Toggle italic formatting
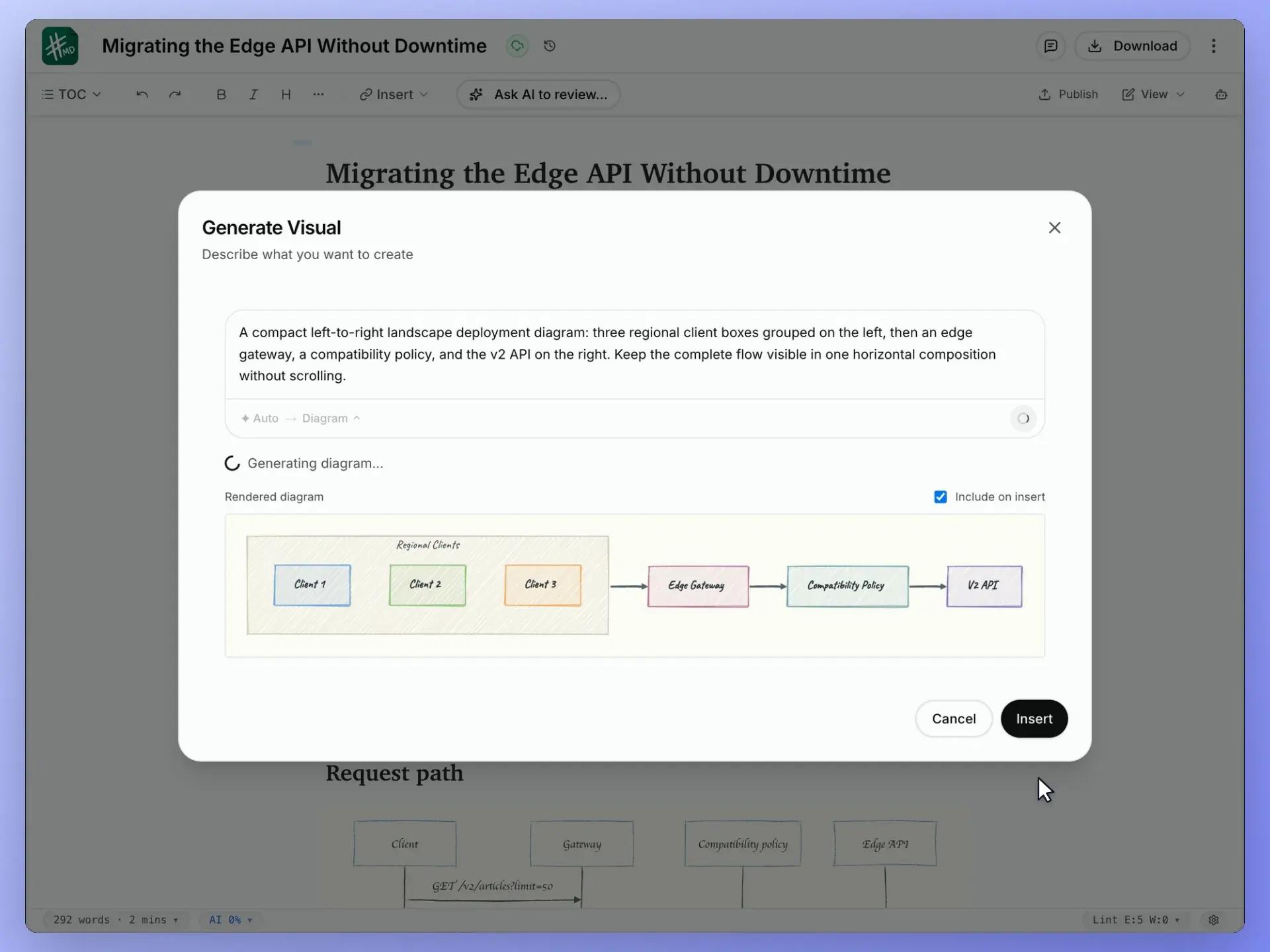The width and height of the screenshot is (1270, 952). [x=253, y=95]
